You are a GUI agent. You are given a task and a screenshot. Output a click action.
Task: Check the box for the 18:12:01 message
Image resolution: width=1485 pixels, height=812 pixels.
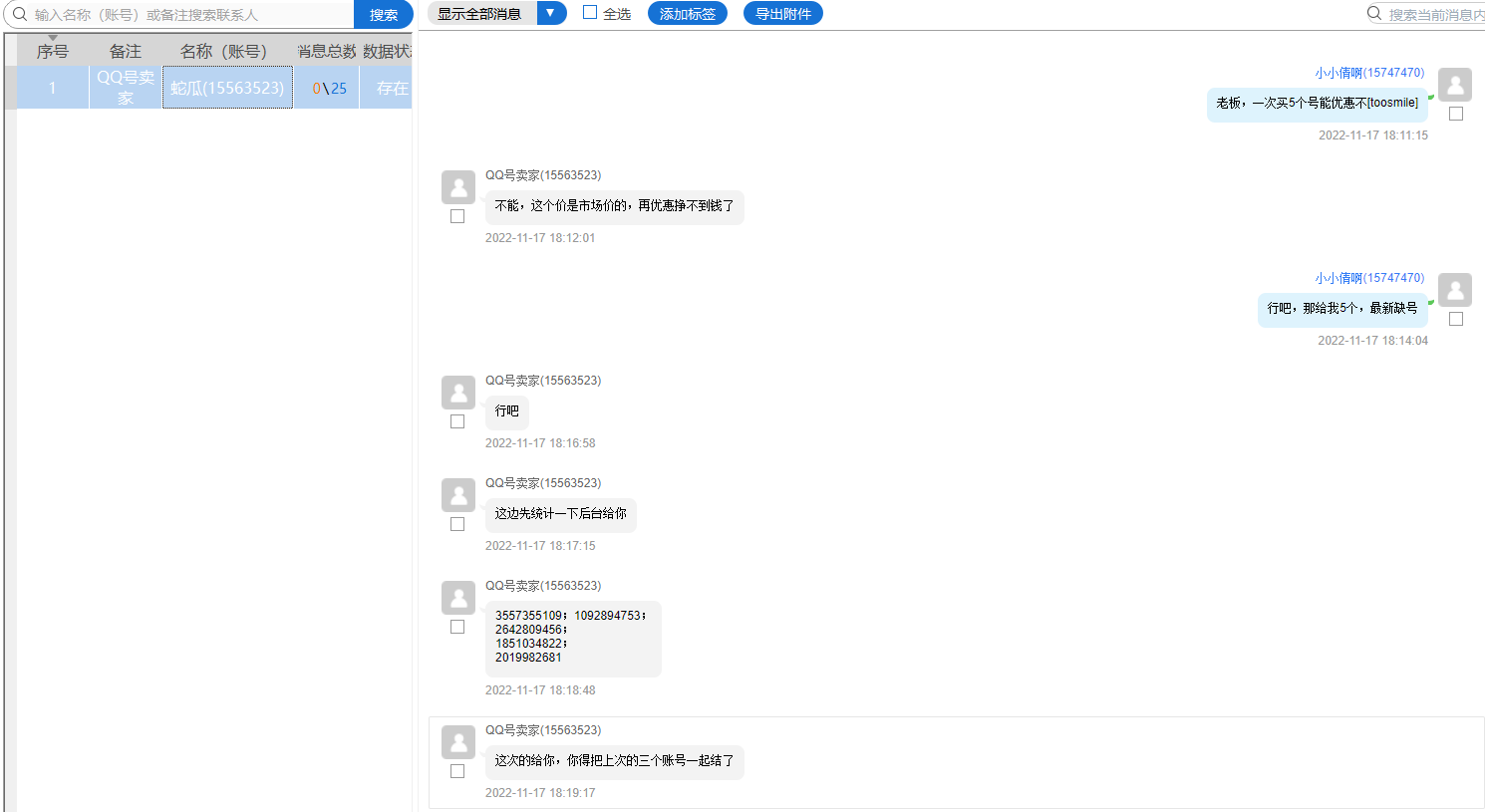[457, 216]
